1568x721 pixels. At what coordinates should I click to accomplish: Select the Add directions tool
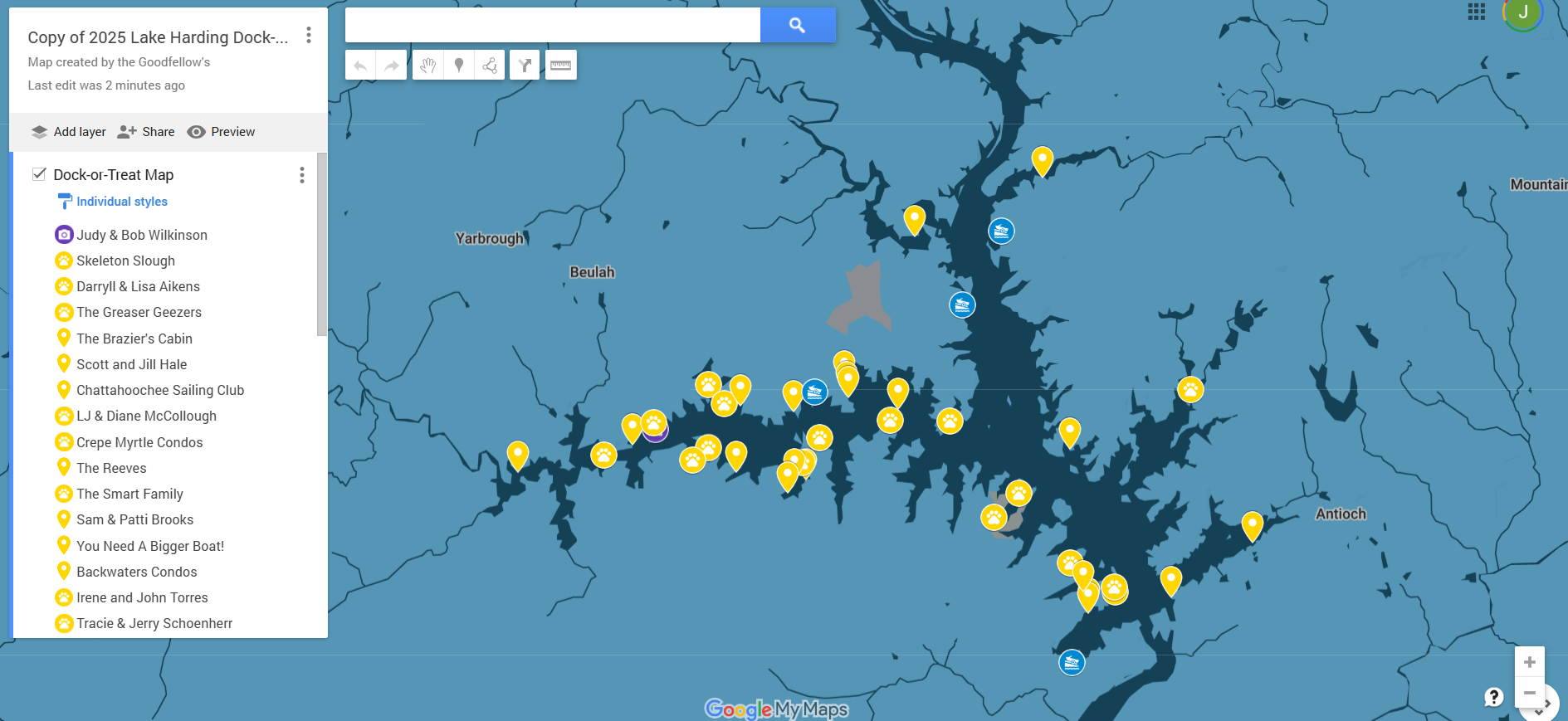point(525,66)
